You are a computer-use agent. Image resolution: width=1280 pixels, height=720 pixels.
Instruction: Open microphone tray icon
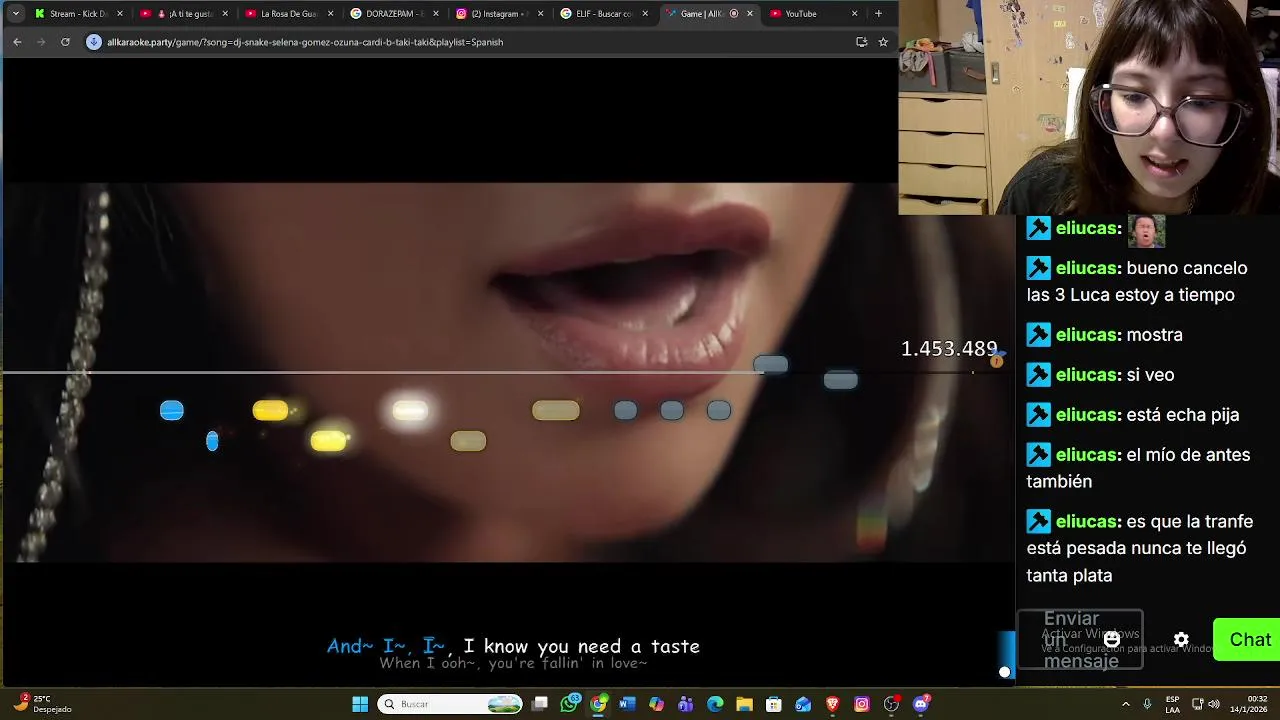pyautogui.click(x=1147, y=704)
